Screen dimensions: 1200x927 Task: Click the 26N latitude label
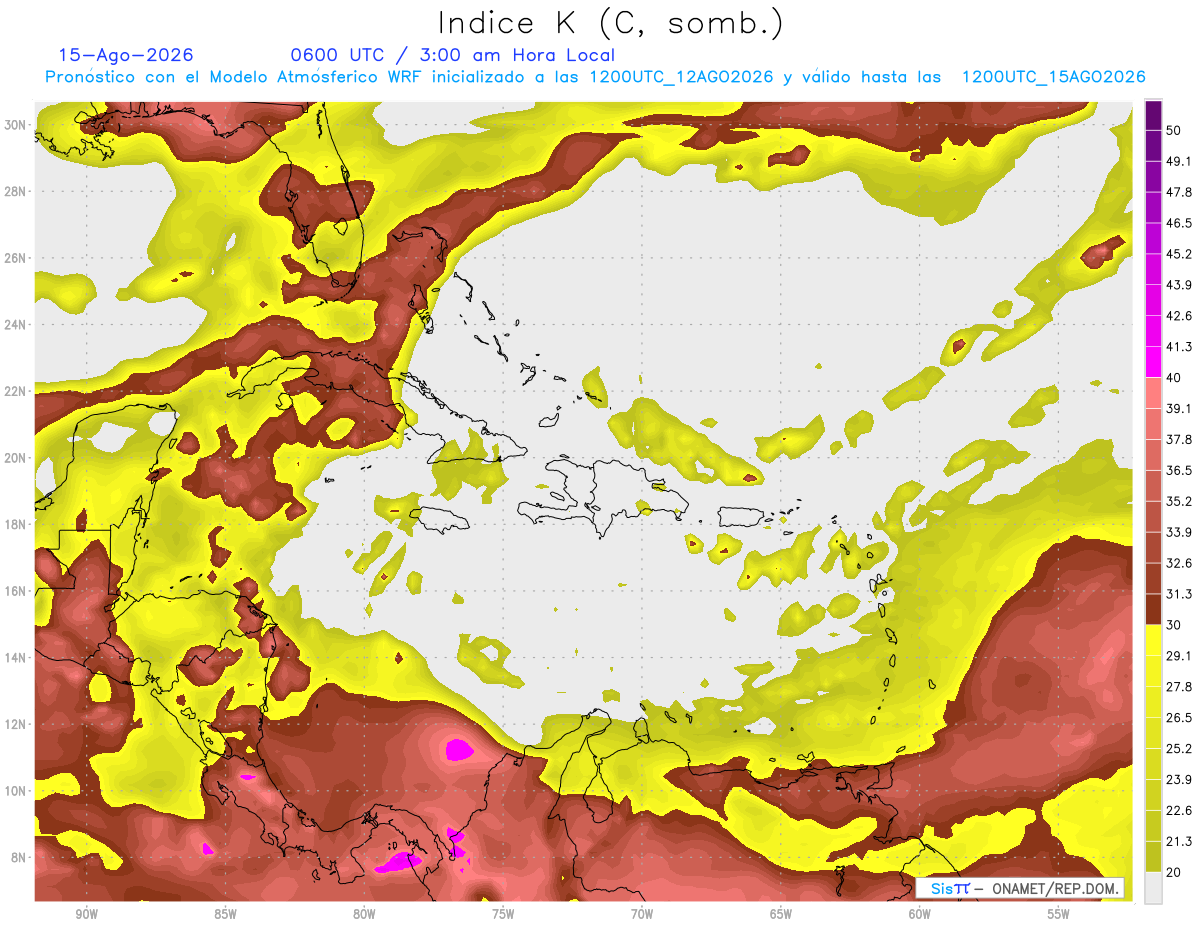click(x=16, y=258)
